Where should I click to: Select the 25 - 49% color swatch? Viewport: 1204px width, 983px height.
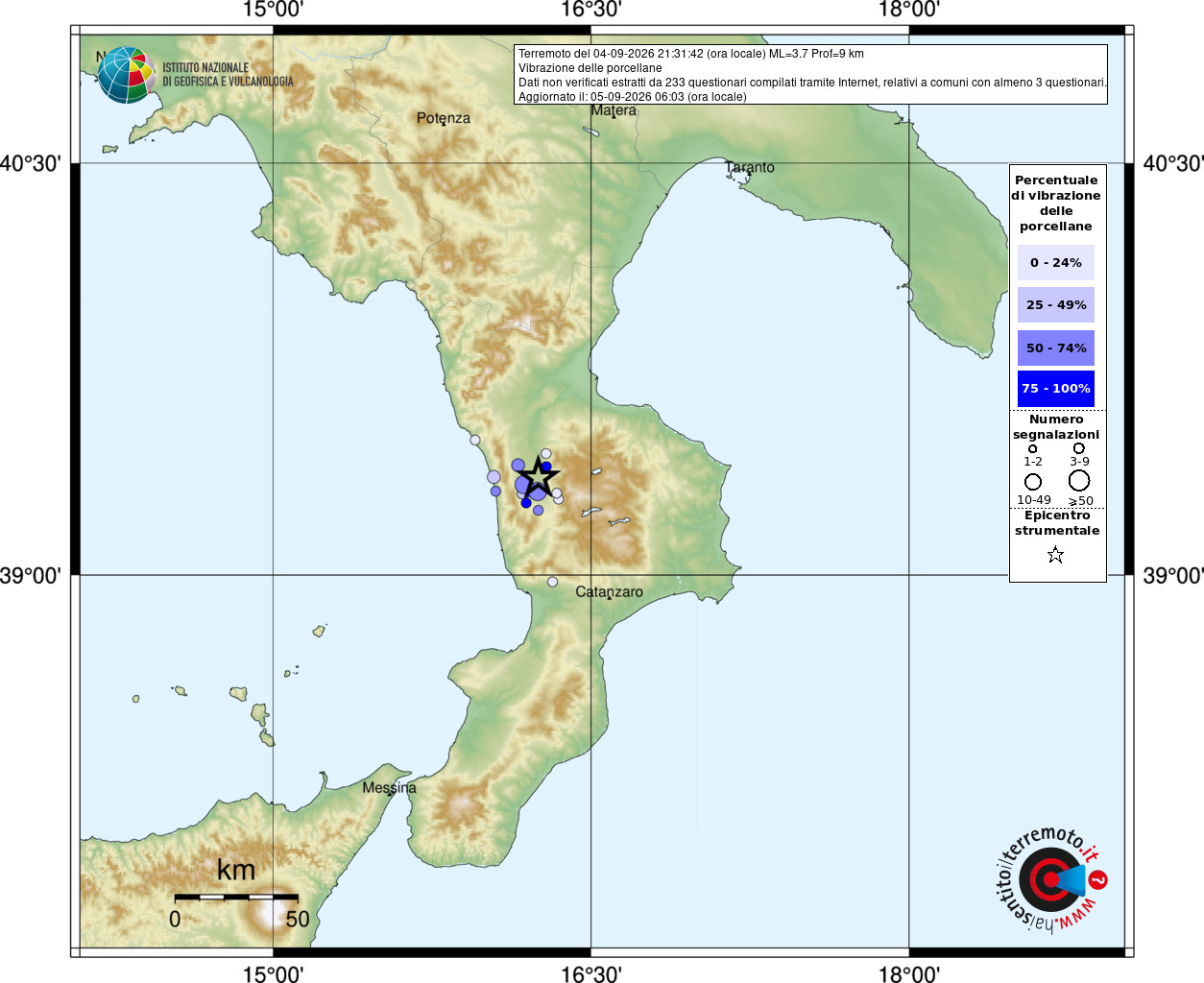1056,304
